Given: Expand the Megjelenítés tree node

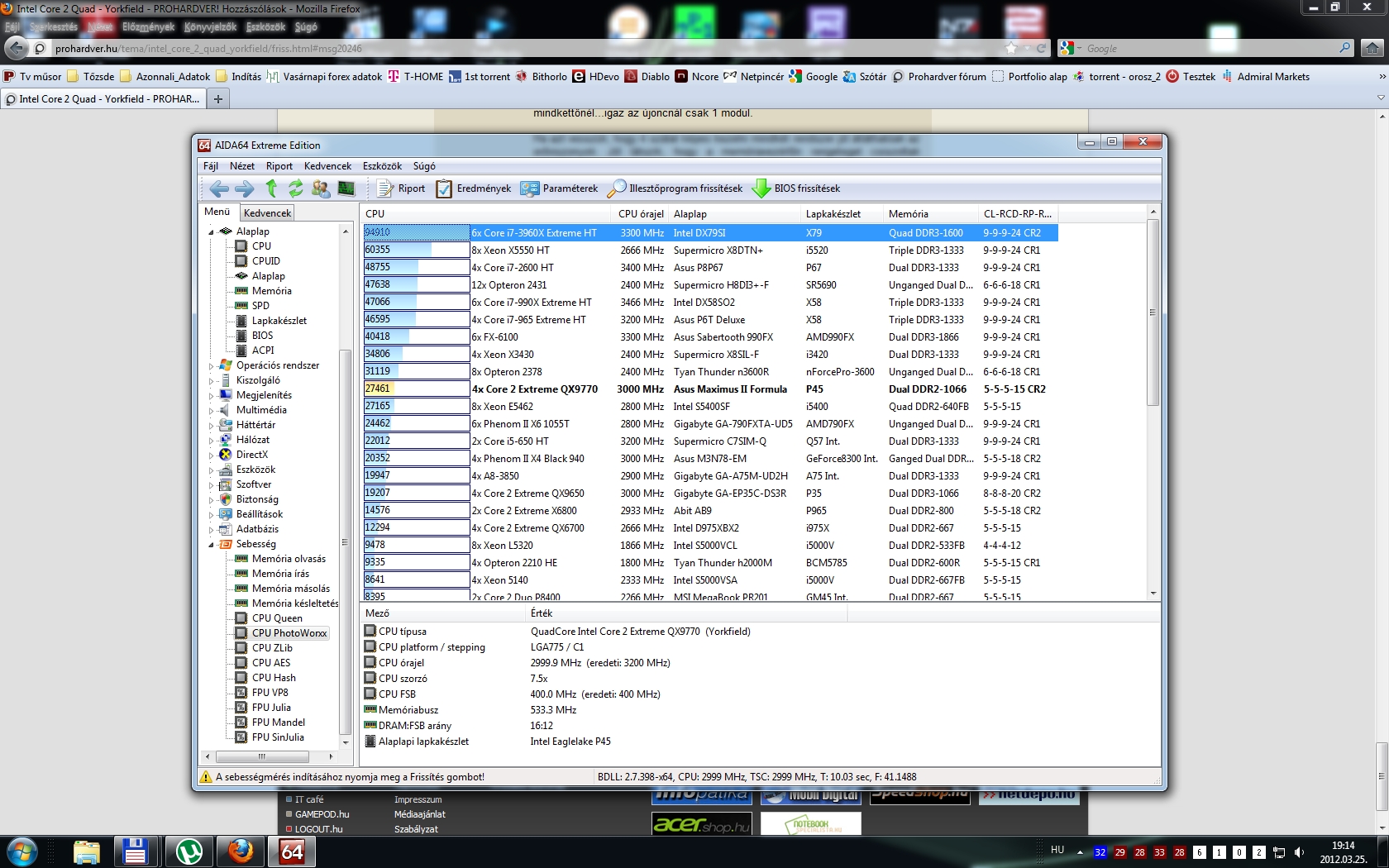Looking at the screenshot, I should [x=211, y=395].
